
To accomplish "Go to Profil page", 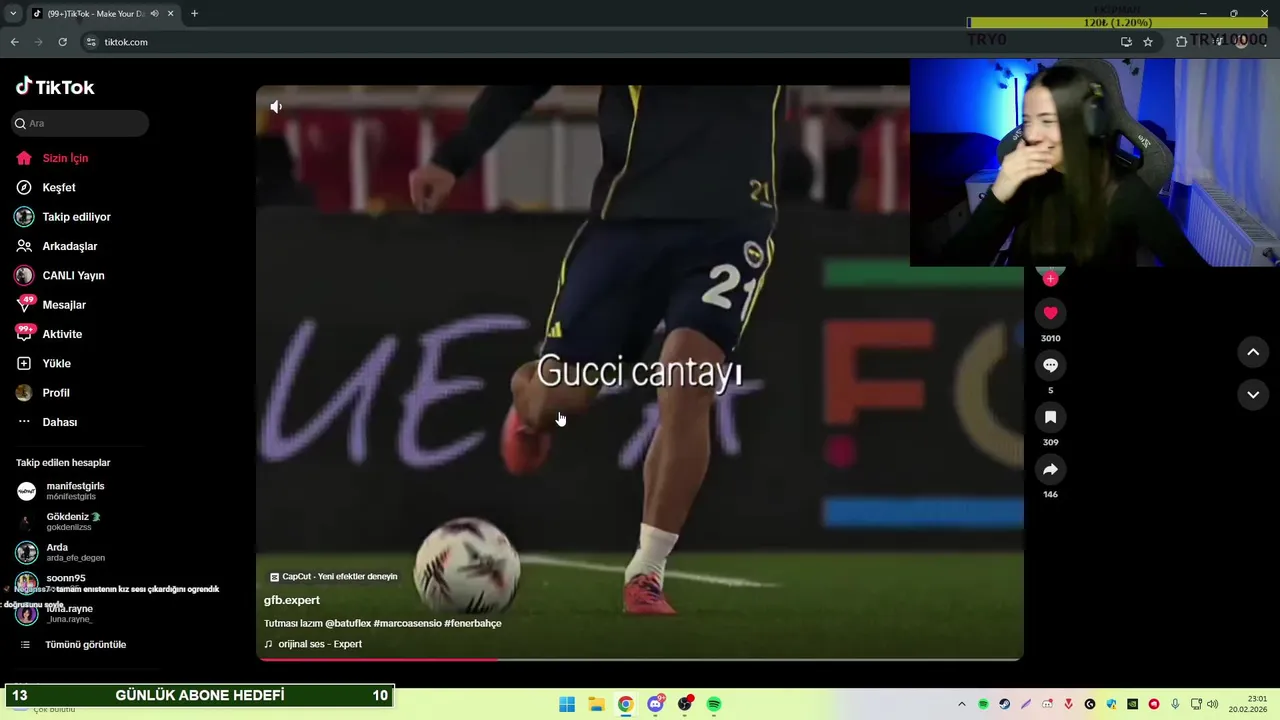I will [43, 393].
